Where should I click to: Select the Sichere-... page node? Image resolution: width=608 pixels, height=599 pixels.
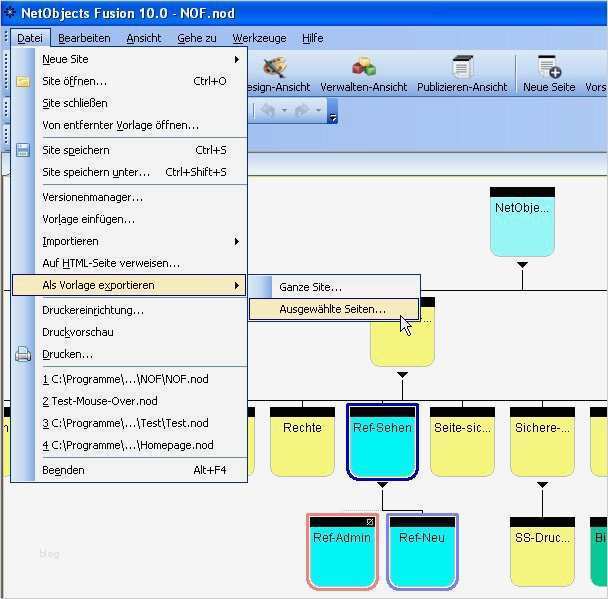[542, 442]
